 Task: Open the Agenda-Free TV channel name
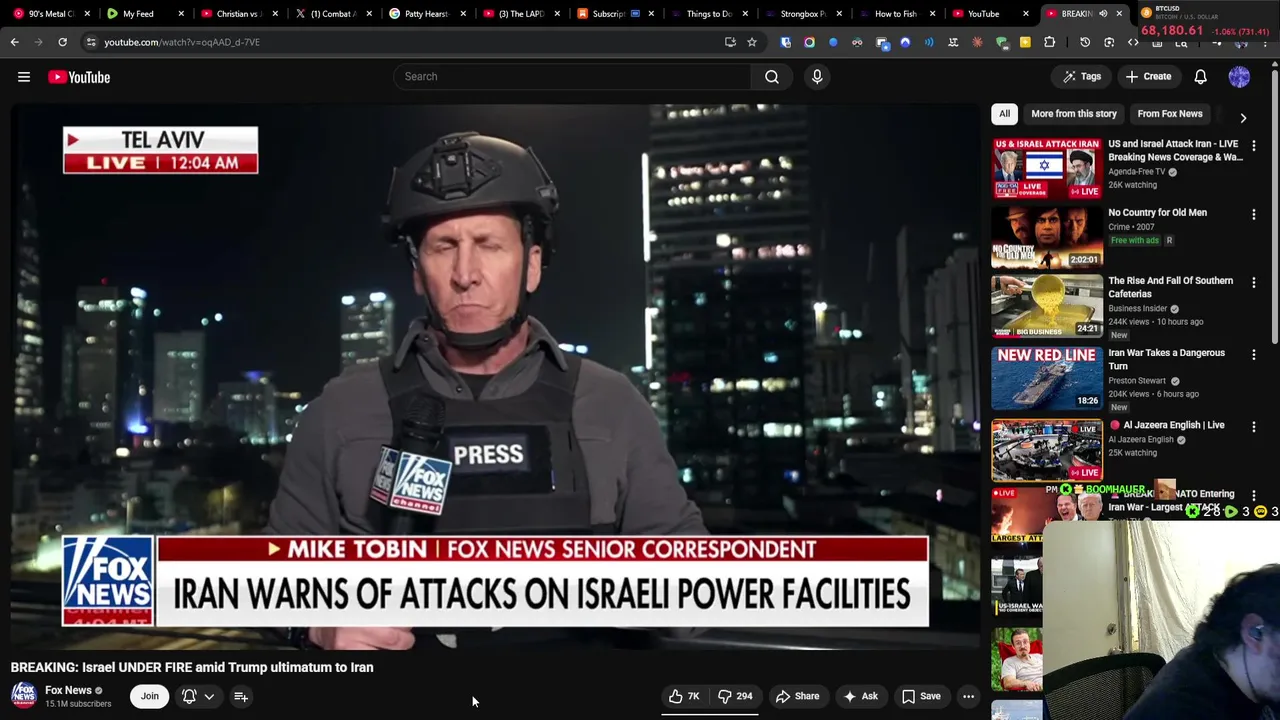point(1137,172)
